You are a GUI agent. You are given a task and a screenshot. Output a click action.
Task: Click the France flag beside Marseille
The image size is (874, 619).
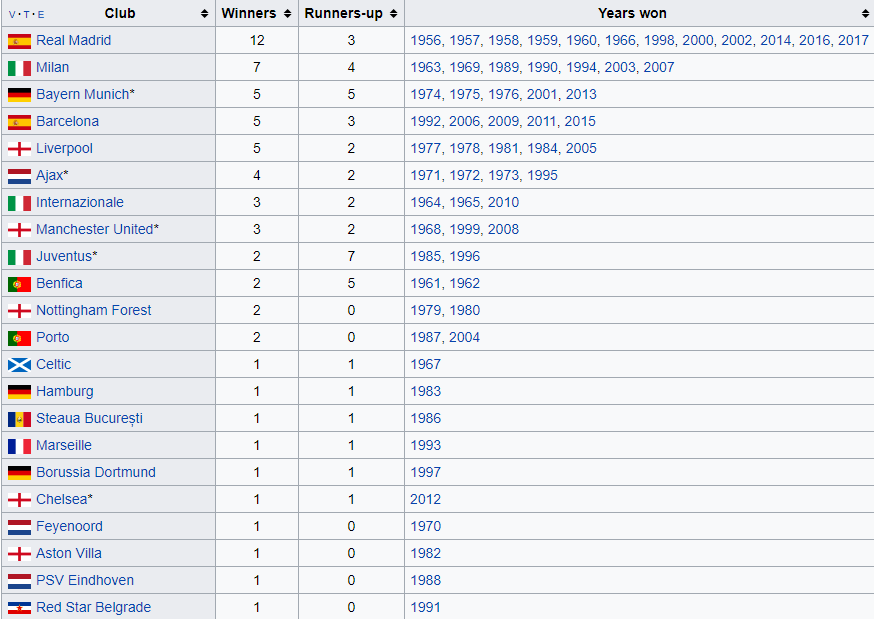coord(20,446)
